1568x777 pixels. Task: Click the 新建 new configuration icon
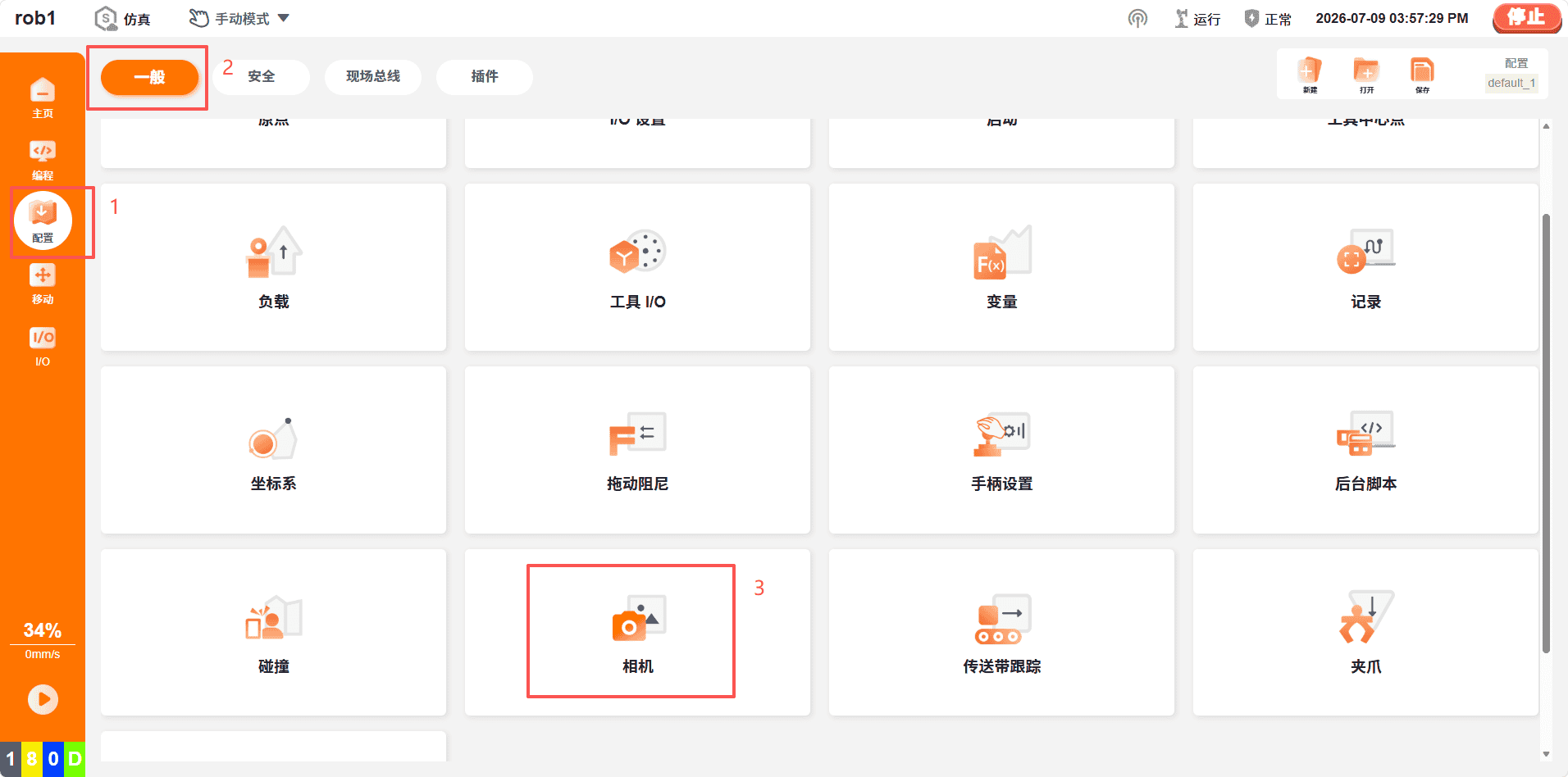(1310, 75)
